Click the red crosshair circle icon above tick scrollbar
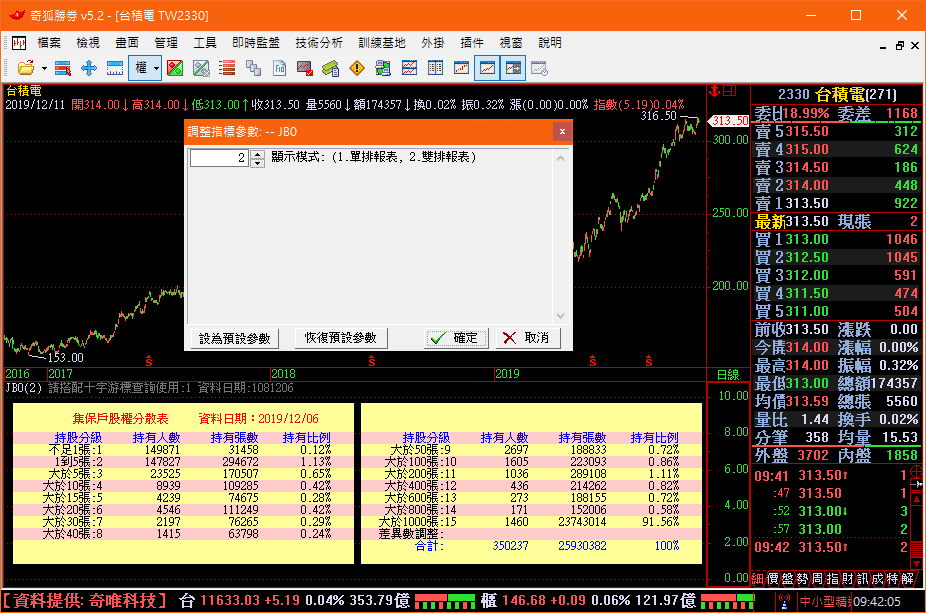The width and height of the screenshot is (926, 613). tap(917, 472)
